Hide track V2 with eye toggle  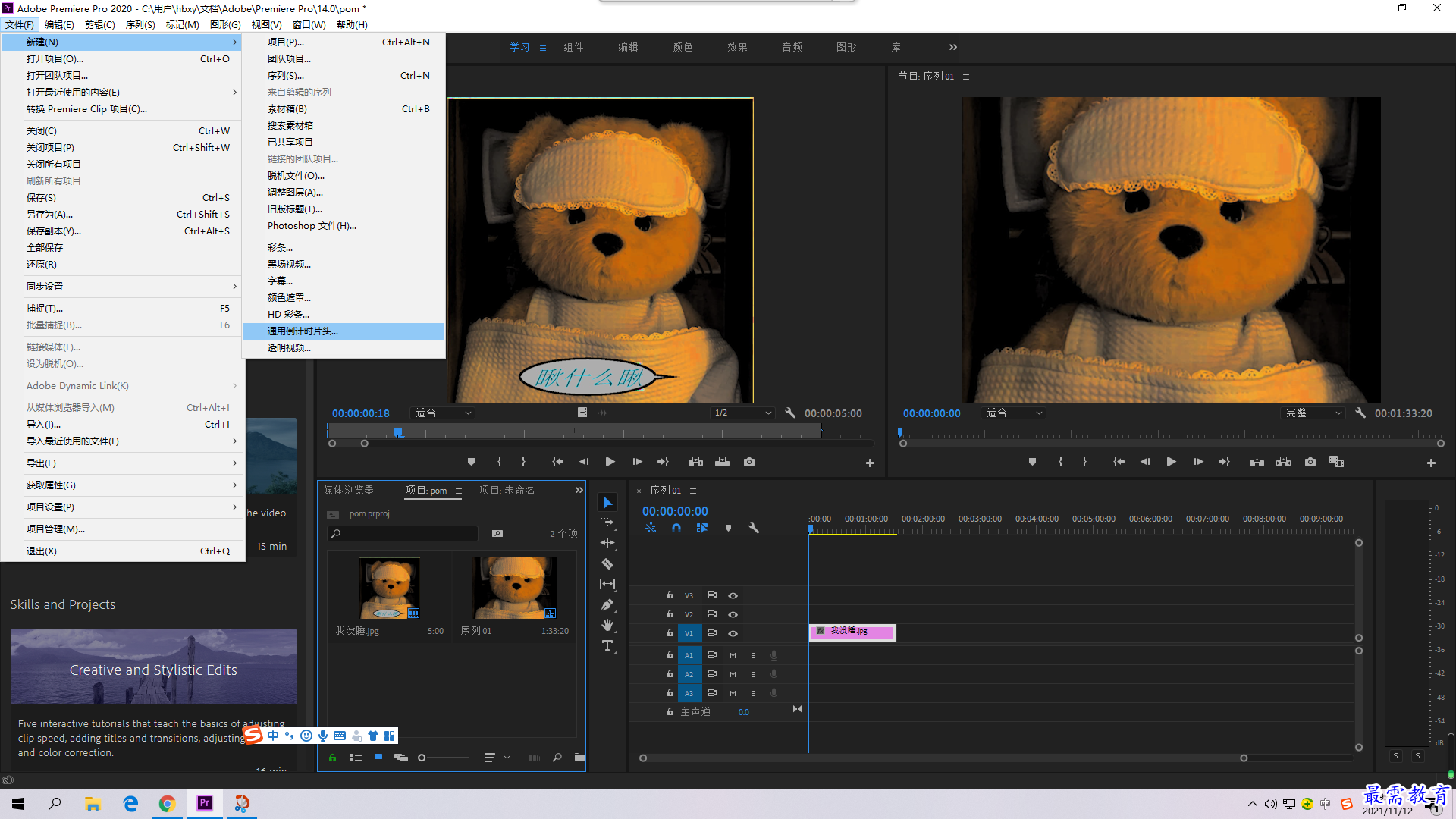click(733, 614)
